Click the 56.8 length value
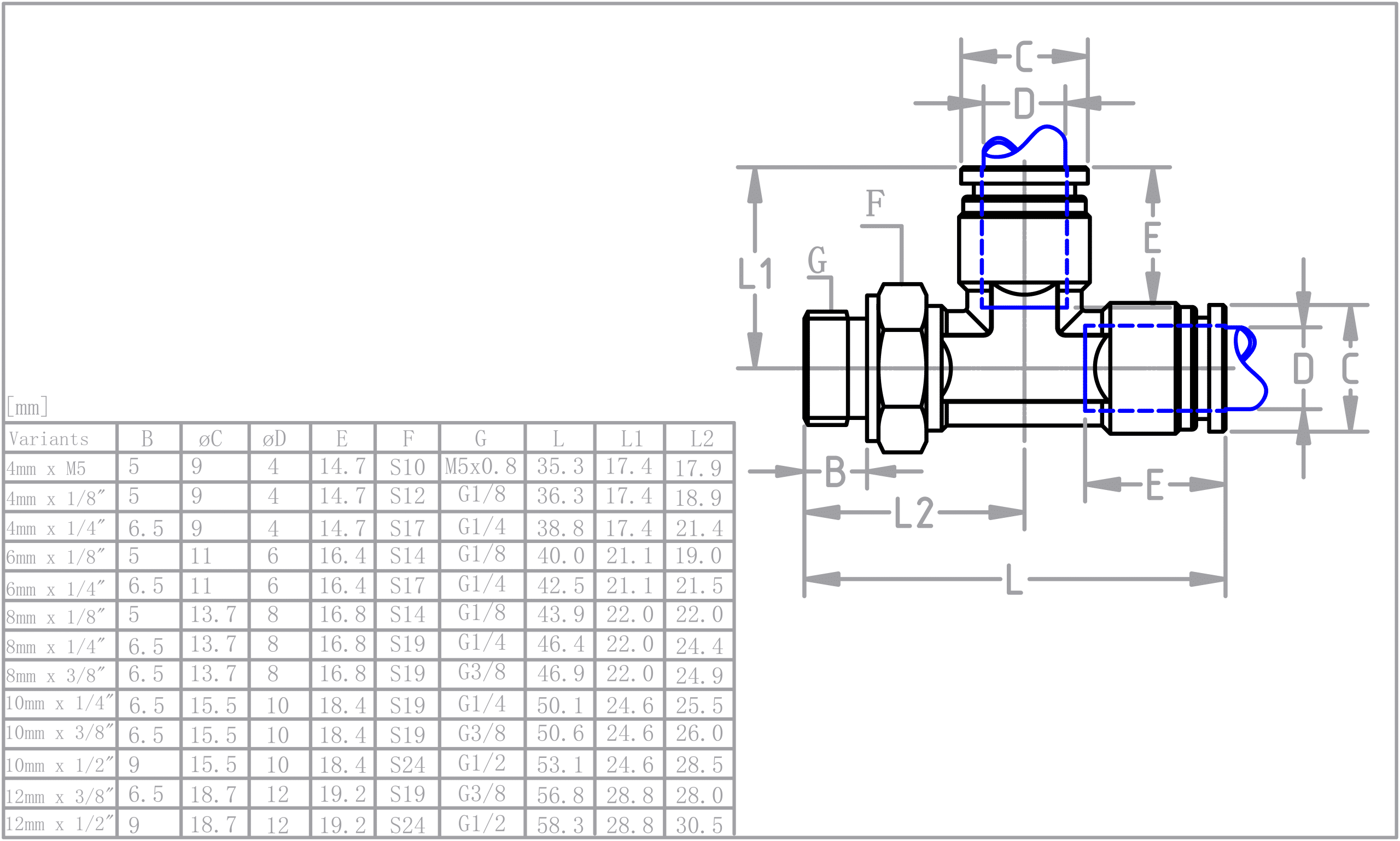Viewport: 1400px width, 841px height. click(x=561, y=795)
